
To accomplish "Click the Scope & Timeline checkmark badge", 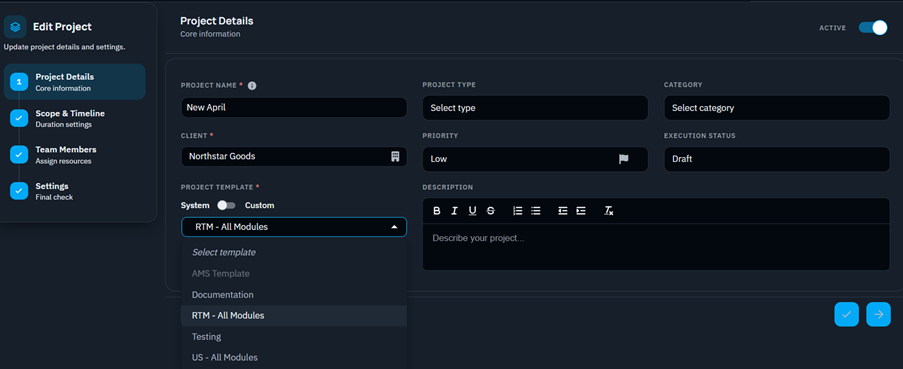I will coord(19,119).
